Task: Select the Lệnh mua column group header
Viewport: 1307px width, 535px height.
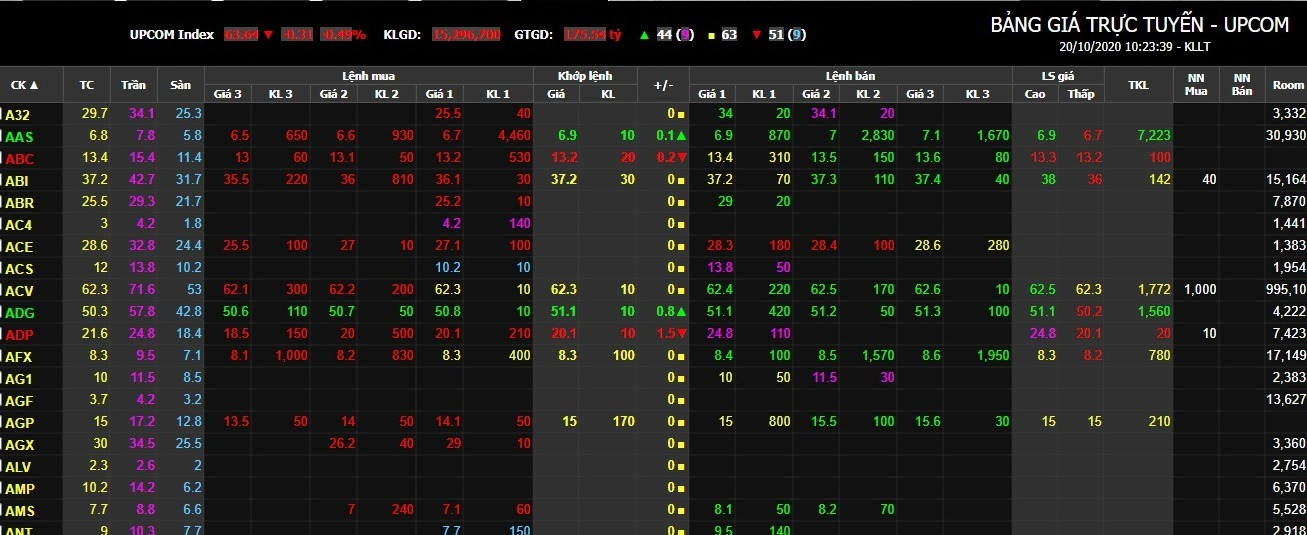Action: click(368, 75)
